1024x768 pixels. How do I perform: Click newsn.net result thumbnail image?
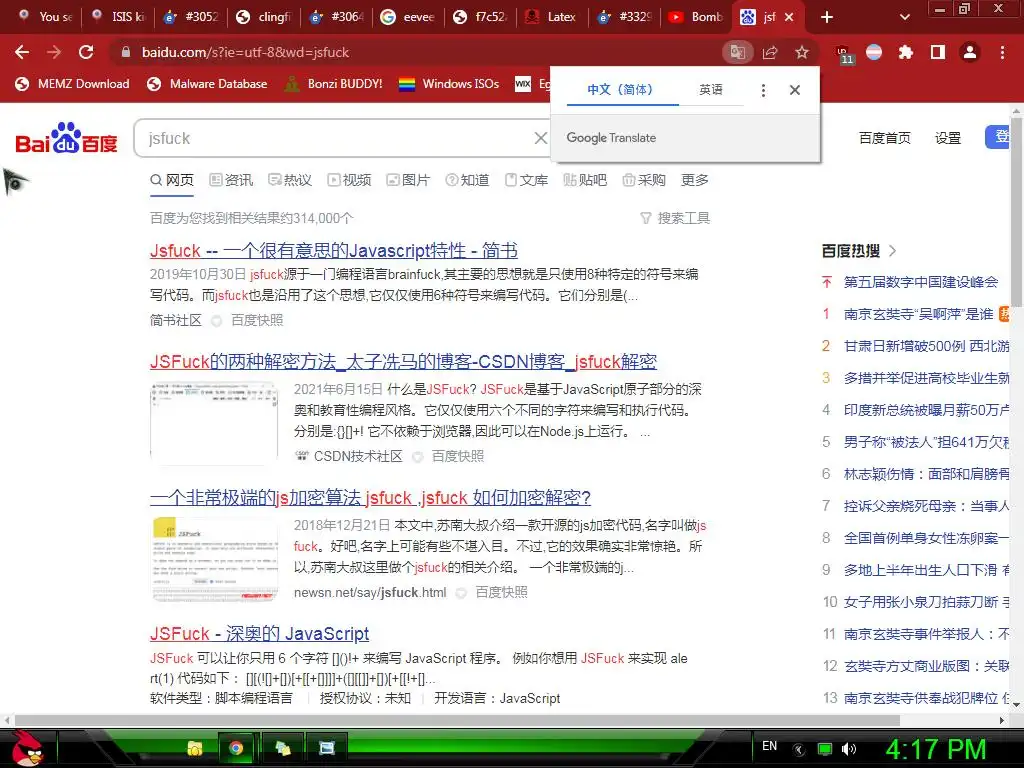pos(214,558)
